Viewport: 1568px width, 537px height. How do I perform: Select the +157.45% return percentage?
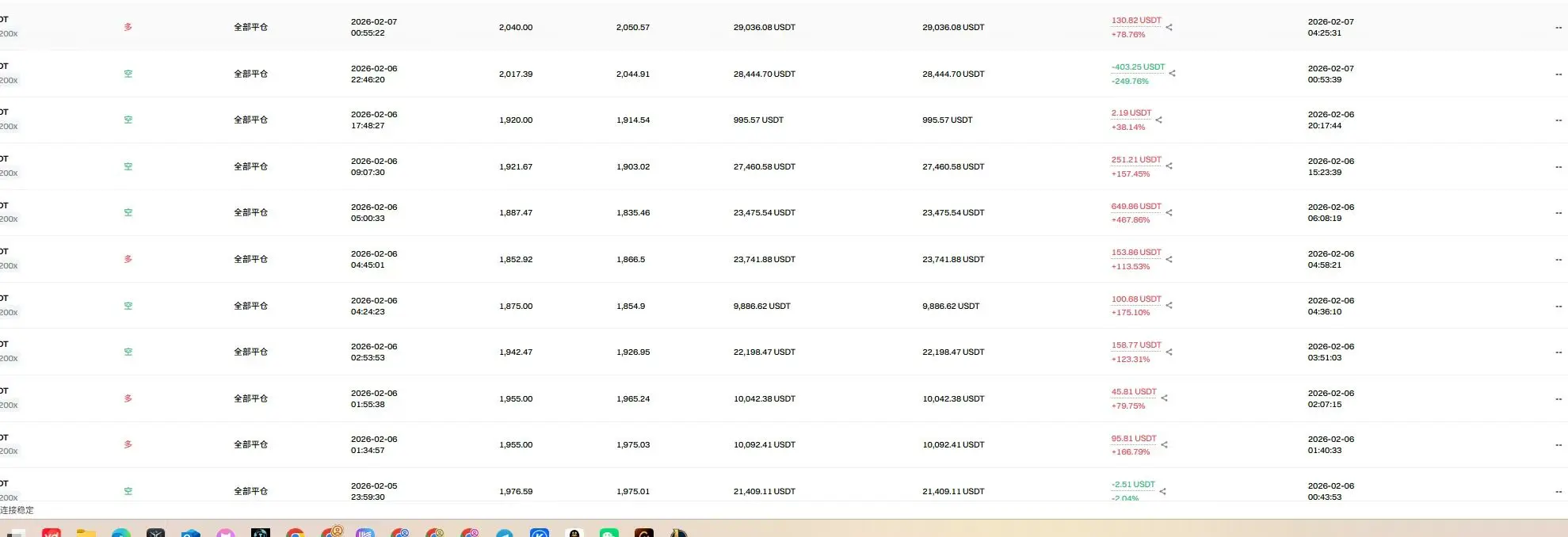point(1130,174)
